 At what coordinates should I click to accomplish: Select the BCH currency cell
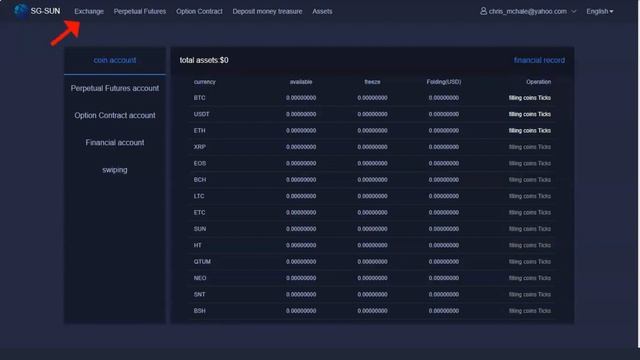click(200, 180)
